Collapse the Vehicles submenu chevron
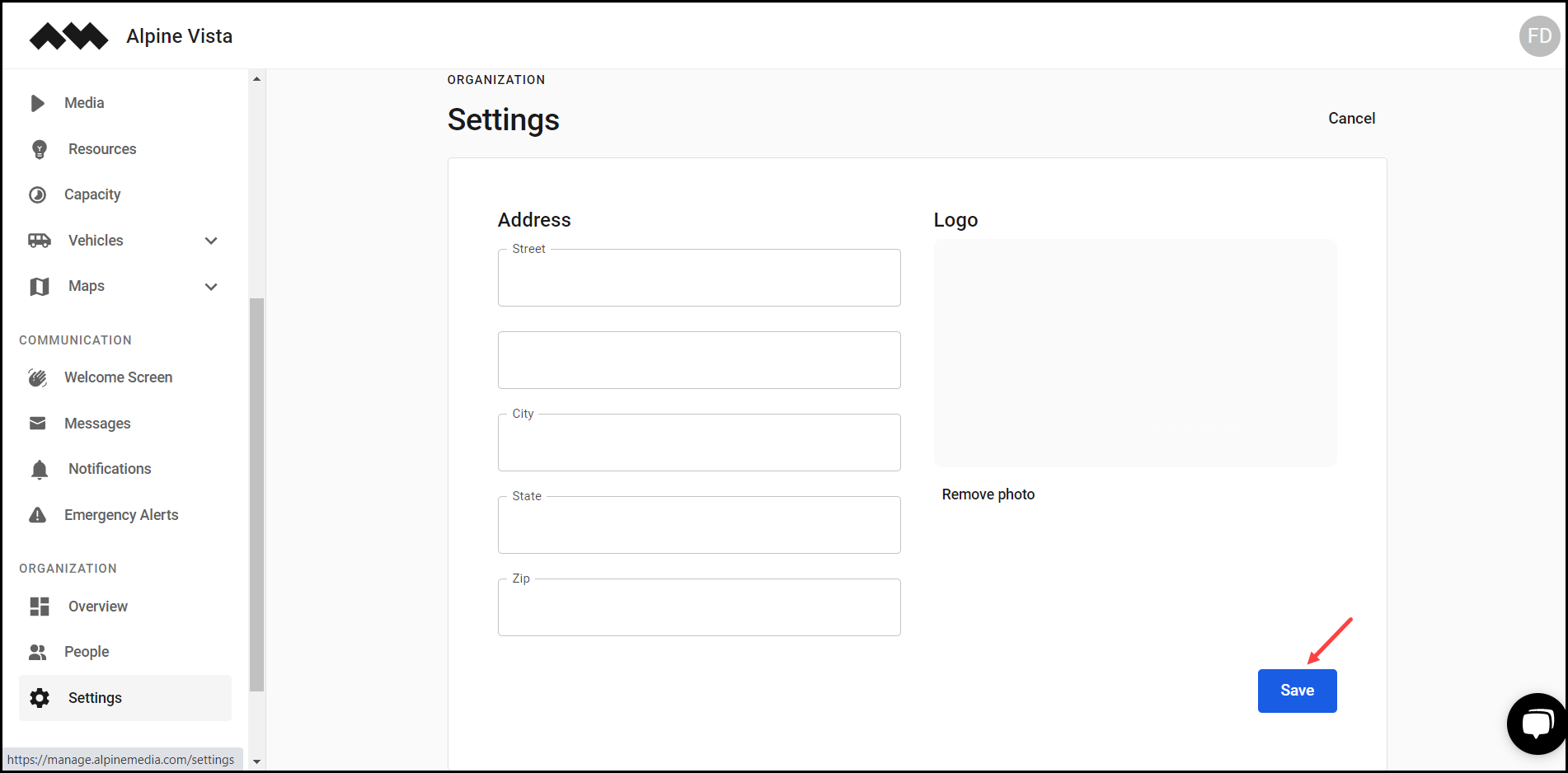Viewport: 1568px width, 773px height. (x=211, y=240)
